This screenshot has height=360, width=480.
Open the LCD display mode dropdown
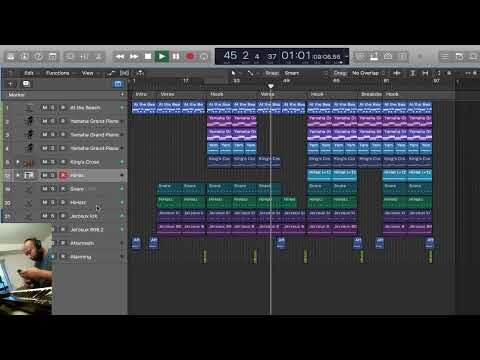click(x=347, y=57)
